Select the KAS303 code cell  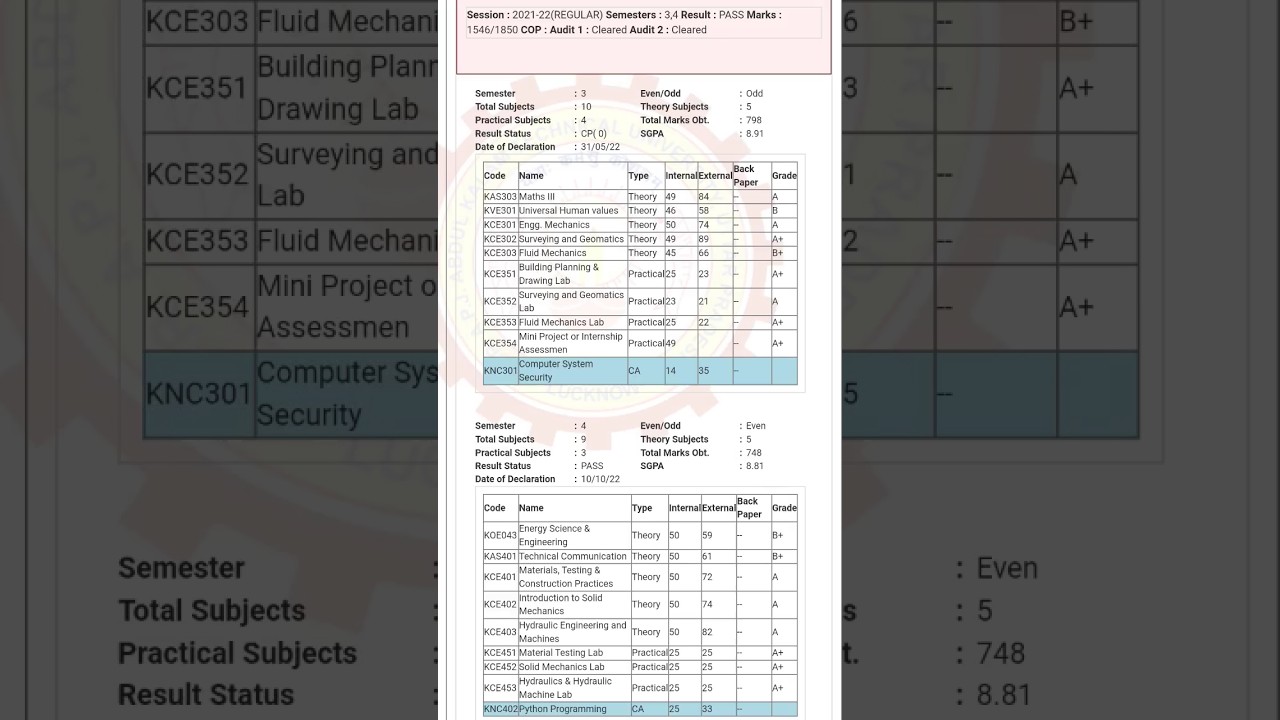[x=500, y=197]
